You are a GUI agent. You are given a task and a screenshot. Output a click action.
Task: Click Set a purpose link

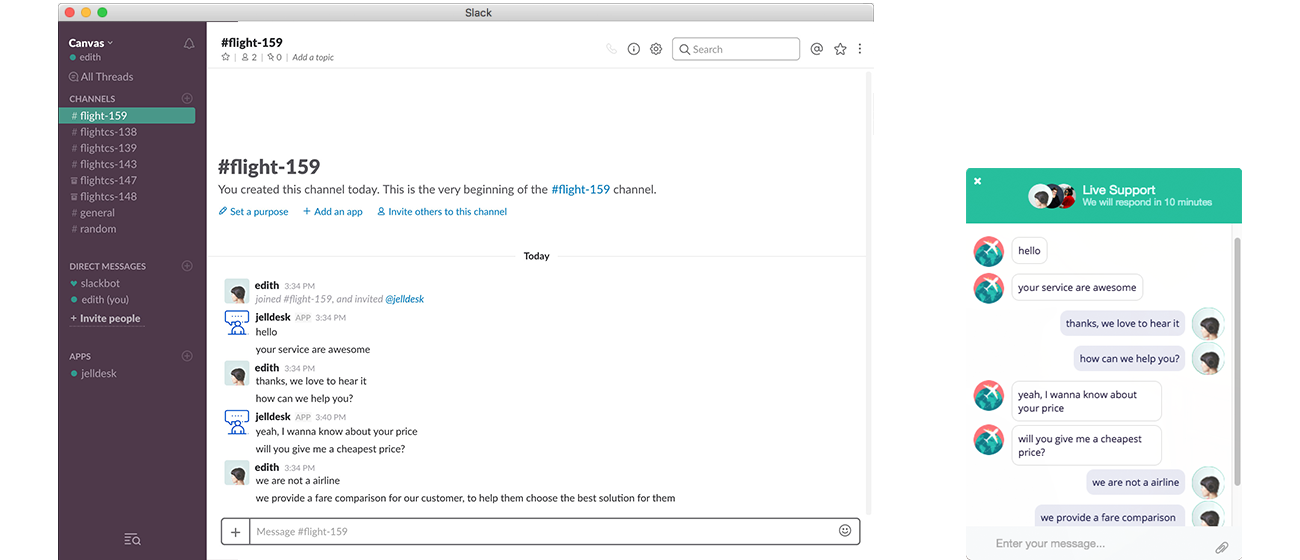254,212
